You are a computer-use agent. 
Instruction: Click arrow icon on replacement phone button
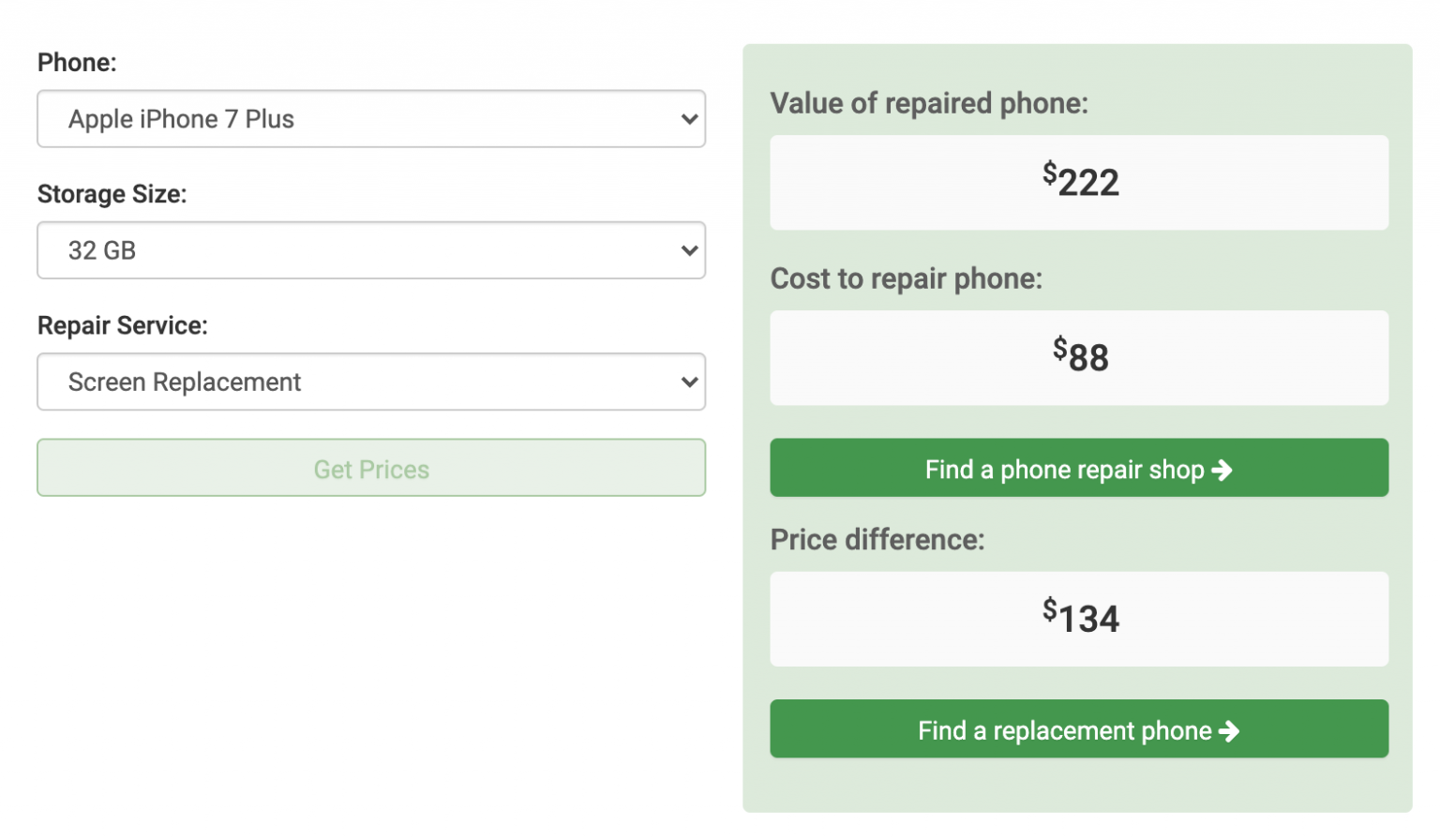1229,731
